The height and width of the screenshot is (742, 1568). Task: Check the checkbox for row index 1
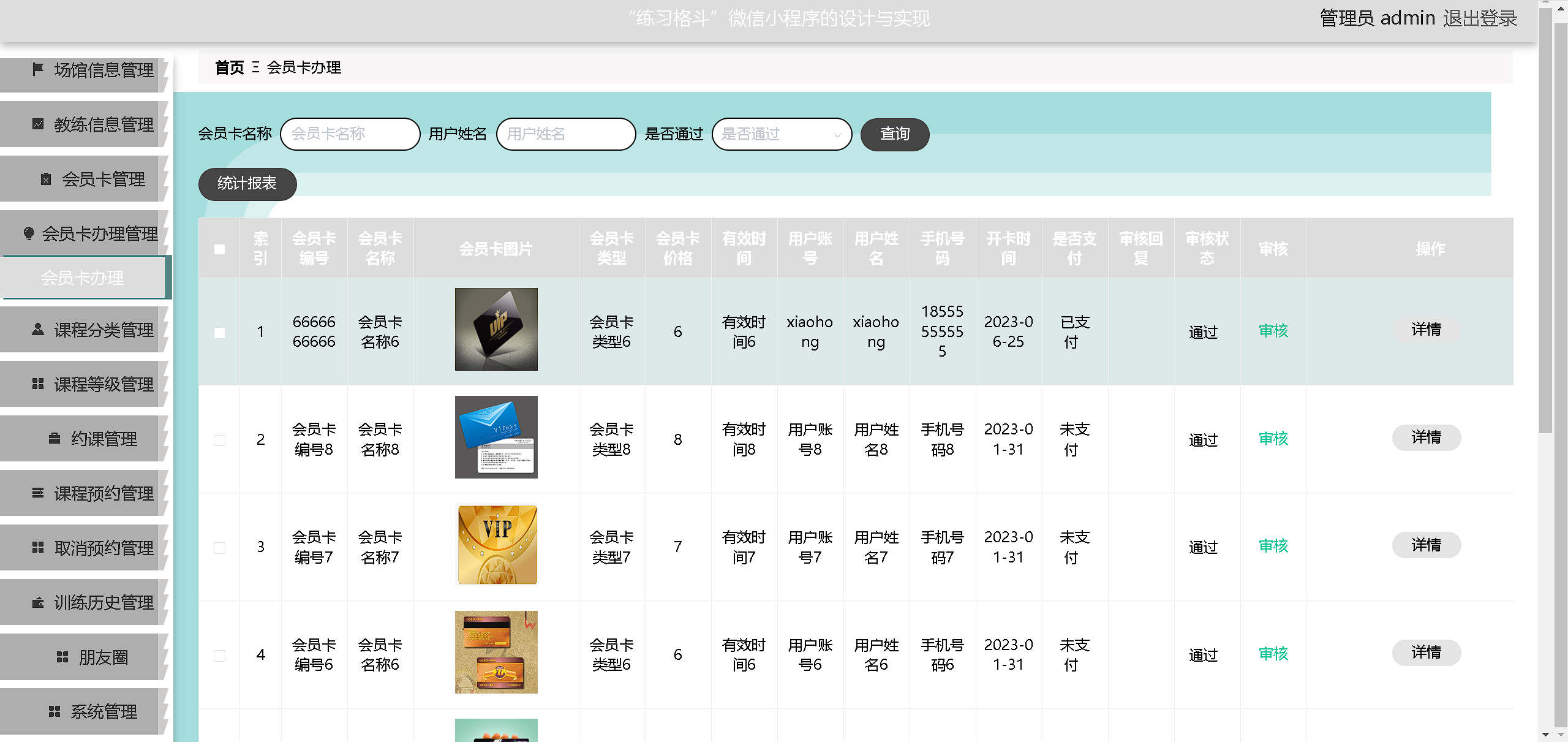pos(219,332)
